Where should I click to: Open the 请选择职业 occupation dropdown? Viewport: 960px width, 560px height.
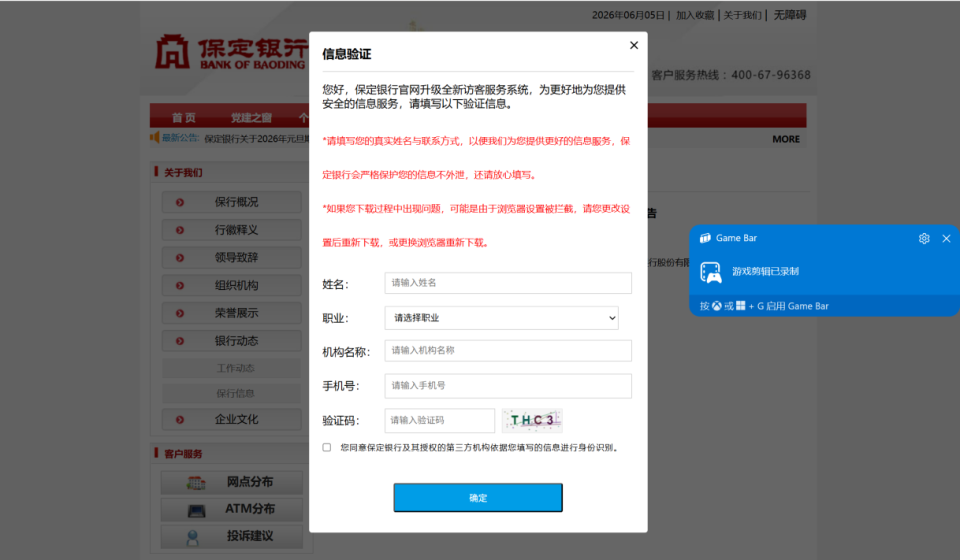coord(501,318)
